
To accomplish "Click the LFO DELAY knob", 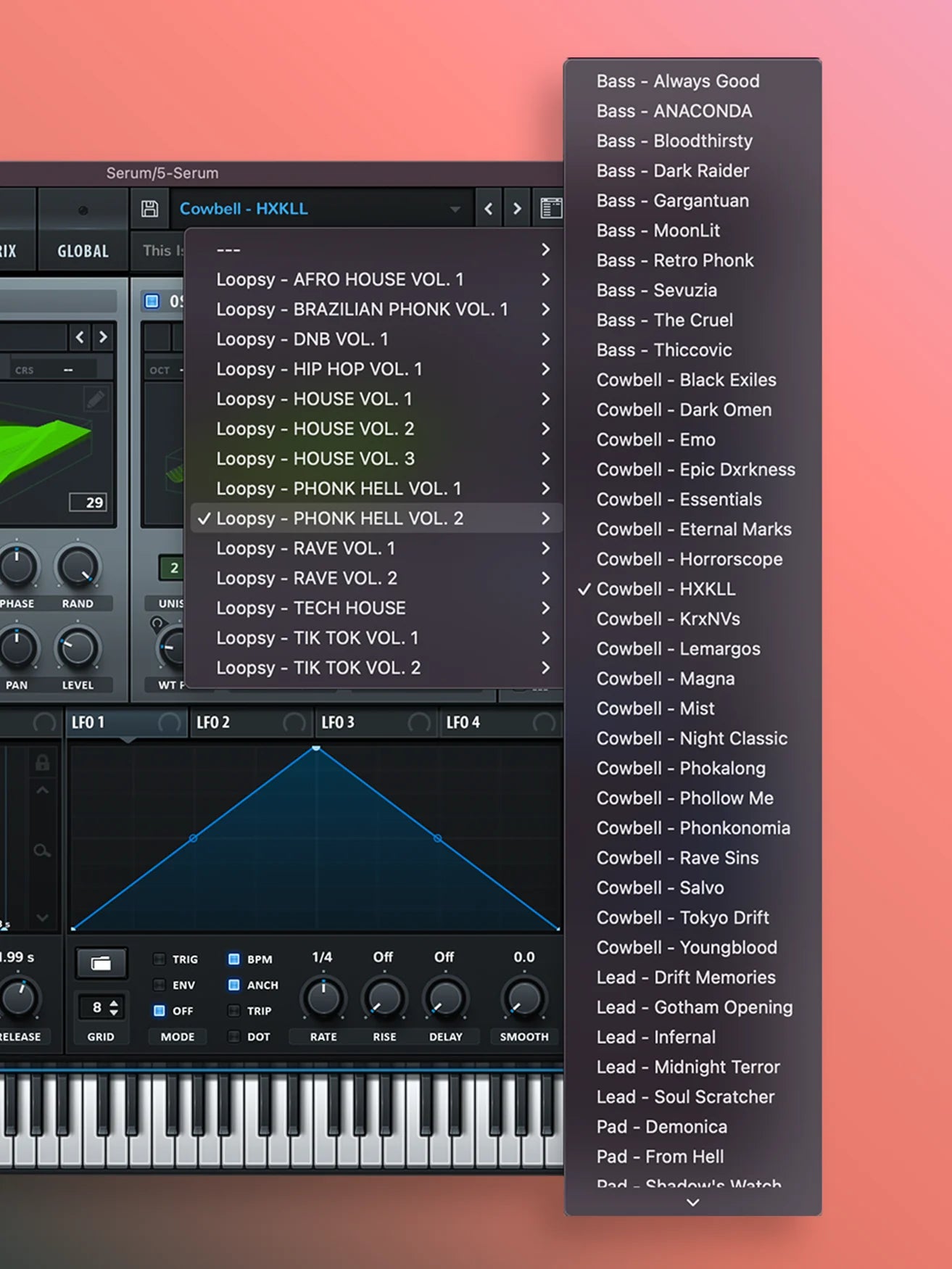I will 445,999.
